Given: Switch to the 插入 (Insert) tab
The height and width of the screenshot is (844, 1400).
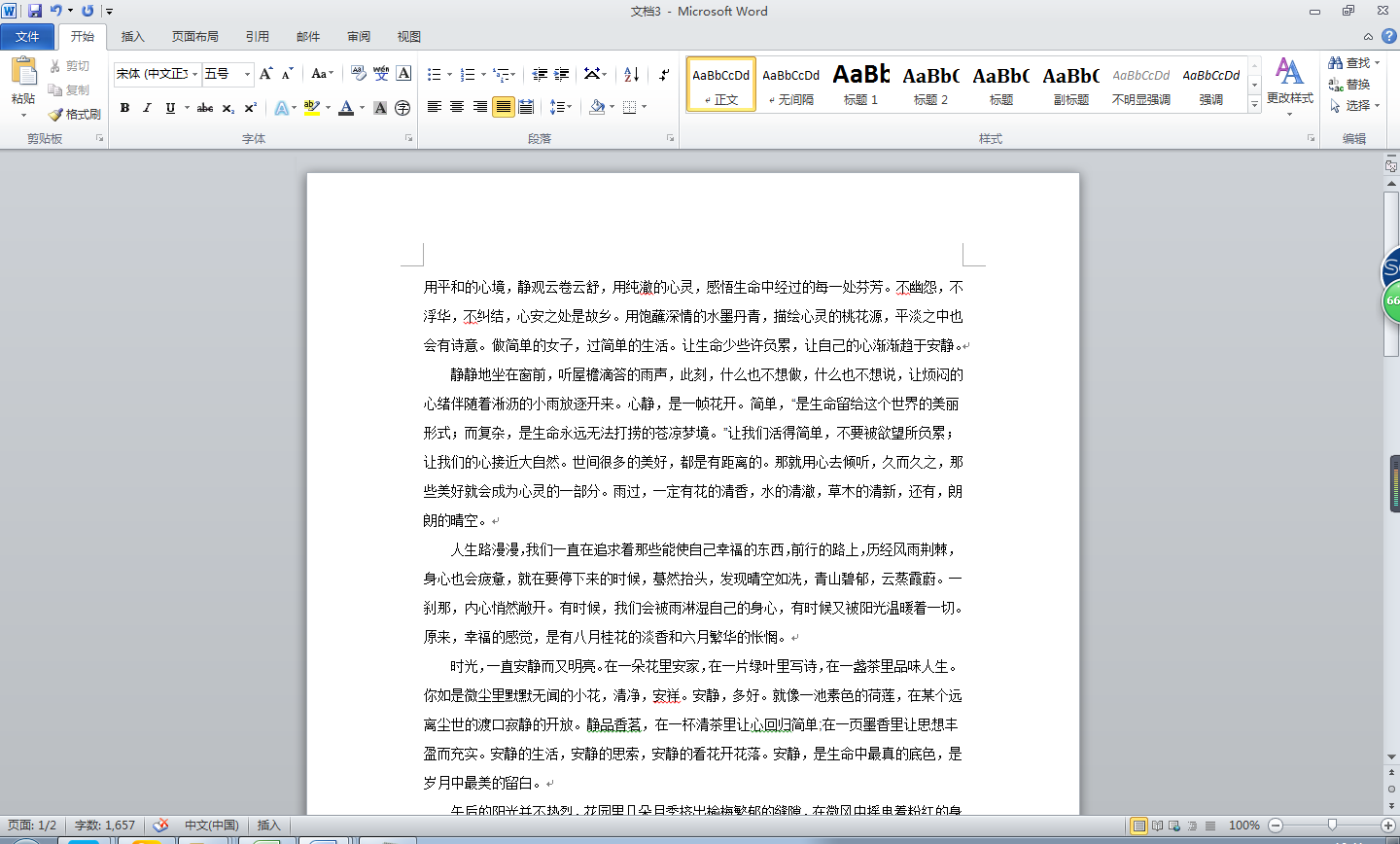Looking at the screenshot, I should (x=132, y=37).
